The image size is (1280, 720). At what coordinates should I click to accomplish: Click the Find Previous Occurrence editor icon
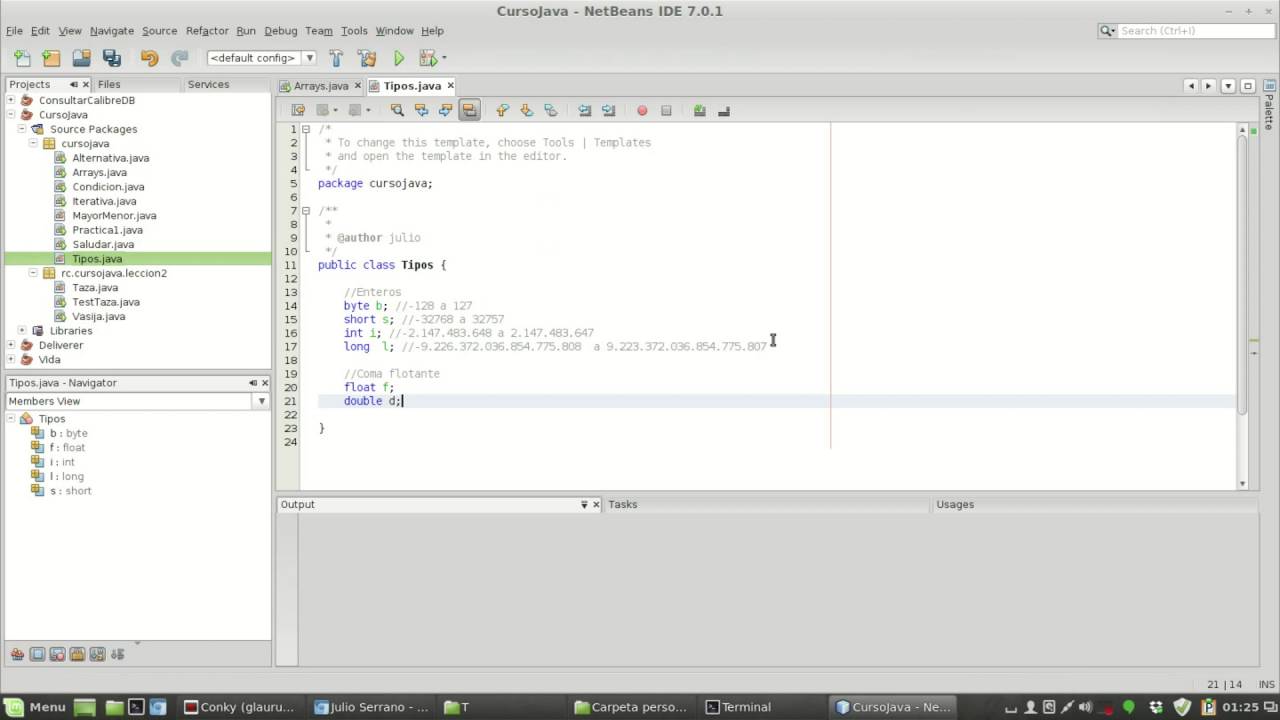tap(421, 110)
